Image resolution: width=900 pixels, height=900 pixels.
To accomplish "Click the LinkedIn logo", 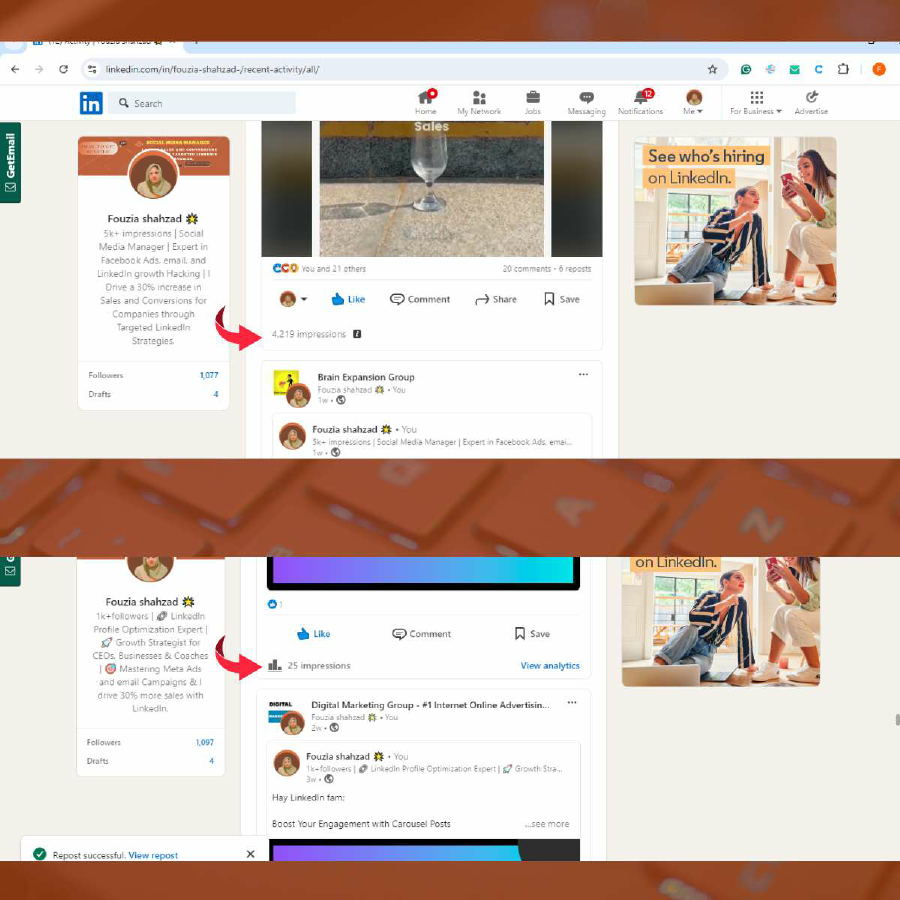I will tap(91, 103).
